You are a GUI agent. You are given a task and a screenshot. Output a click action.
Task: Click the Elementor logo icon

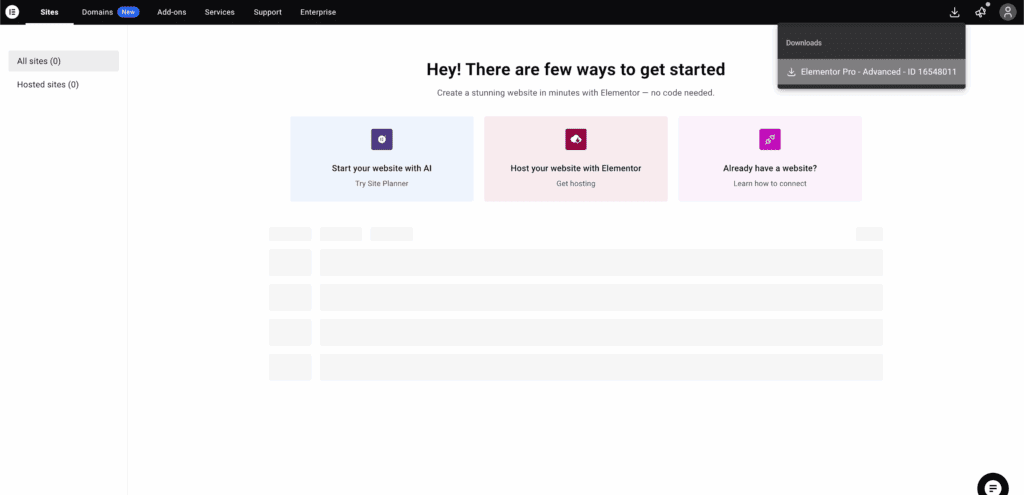tap(12, 12)
